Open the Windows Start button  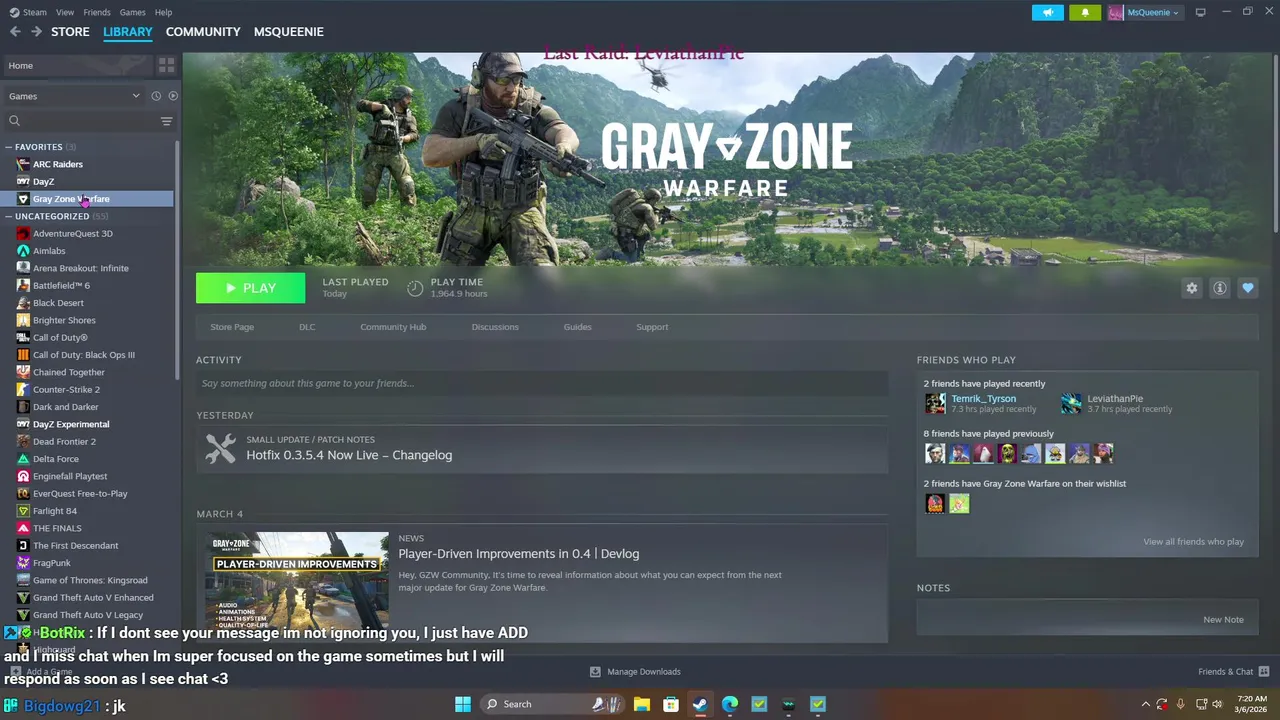coord(463,704)
